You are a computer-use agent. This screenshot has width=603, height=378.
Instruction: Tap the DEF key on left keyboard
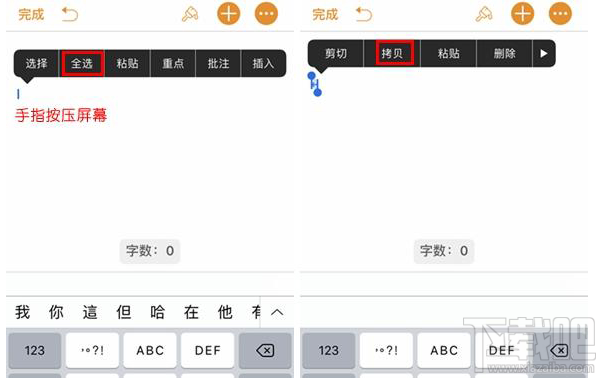[208, 350]
